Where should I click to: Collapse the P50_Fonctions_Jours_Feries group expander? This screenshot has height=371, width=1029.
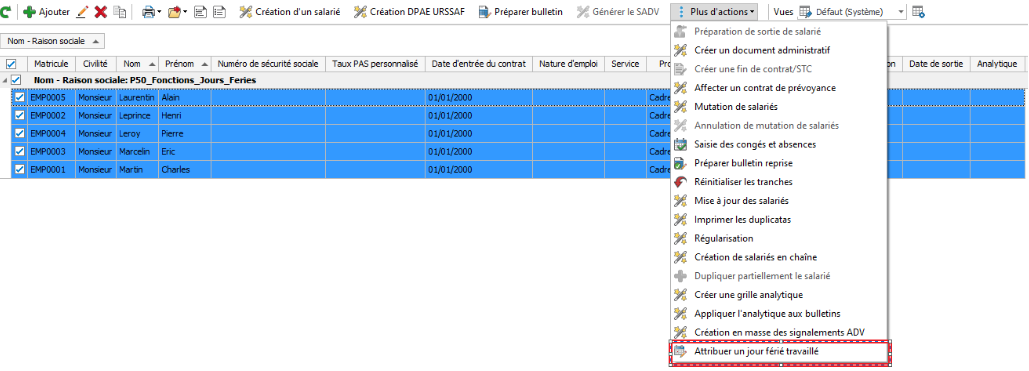(x=5, y=80)
